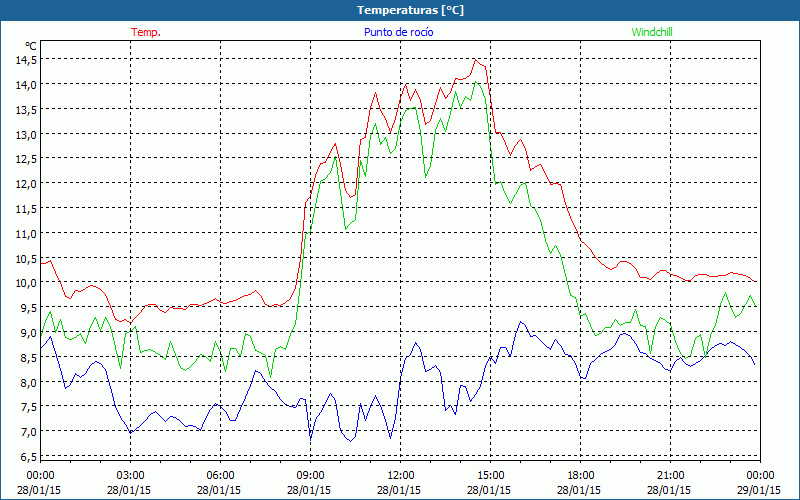Screen dimensions: 800x500
Task: Click the Temperaturas [°C] chart title
Action: coord(410,10)
